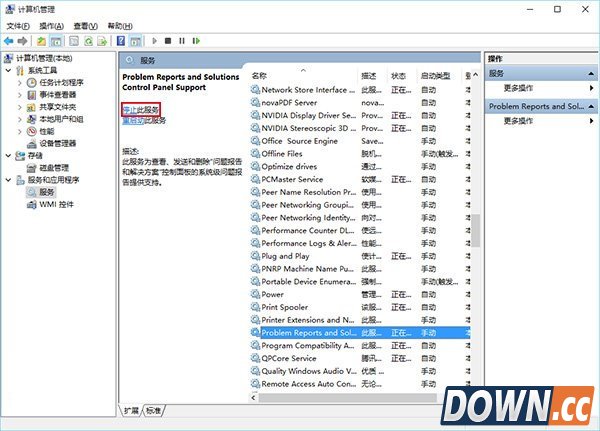600x431 pixels.
Task: Click the Back arrow in toolbar
Action: point(9,41)
